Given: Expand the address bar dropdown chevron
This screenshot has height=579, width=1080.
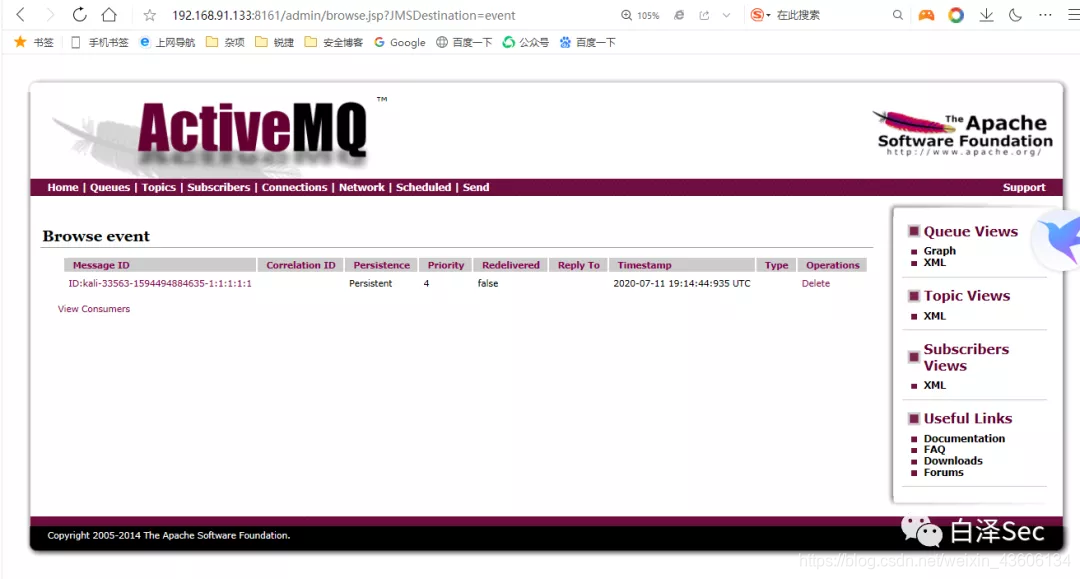Looking at the screenshot, I should click(x=726, y=15).
